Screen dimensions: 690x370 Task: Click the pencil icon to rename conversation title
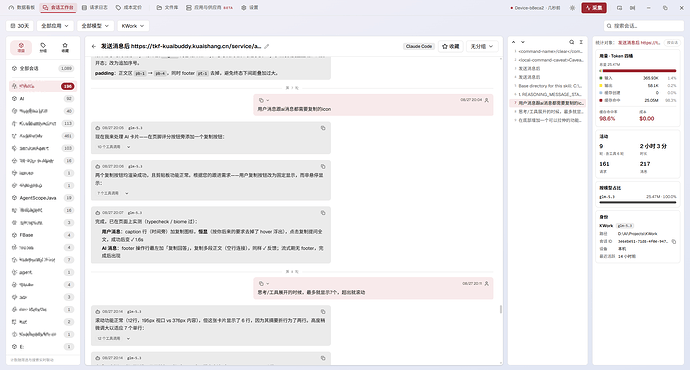click(267, 46)
